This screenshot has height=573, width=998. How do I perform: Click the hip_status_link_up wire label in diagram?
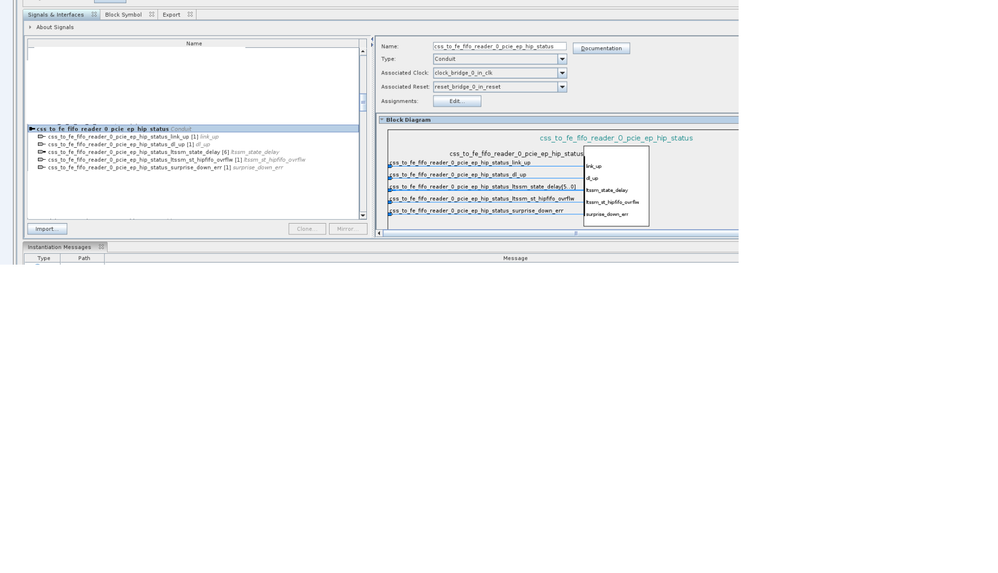pyautogui.click(x=460, y=162)
